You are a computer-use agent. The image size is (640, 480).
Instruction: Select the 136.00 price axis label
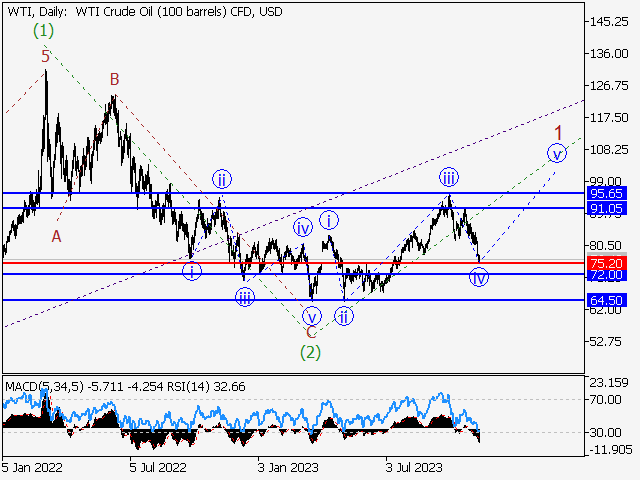(609, 53)
